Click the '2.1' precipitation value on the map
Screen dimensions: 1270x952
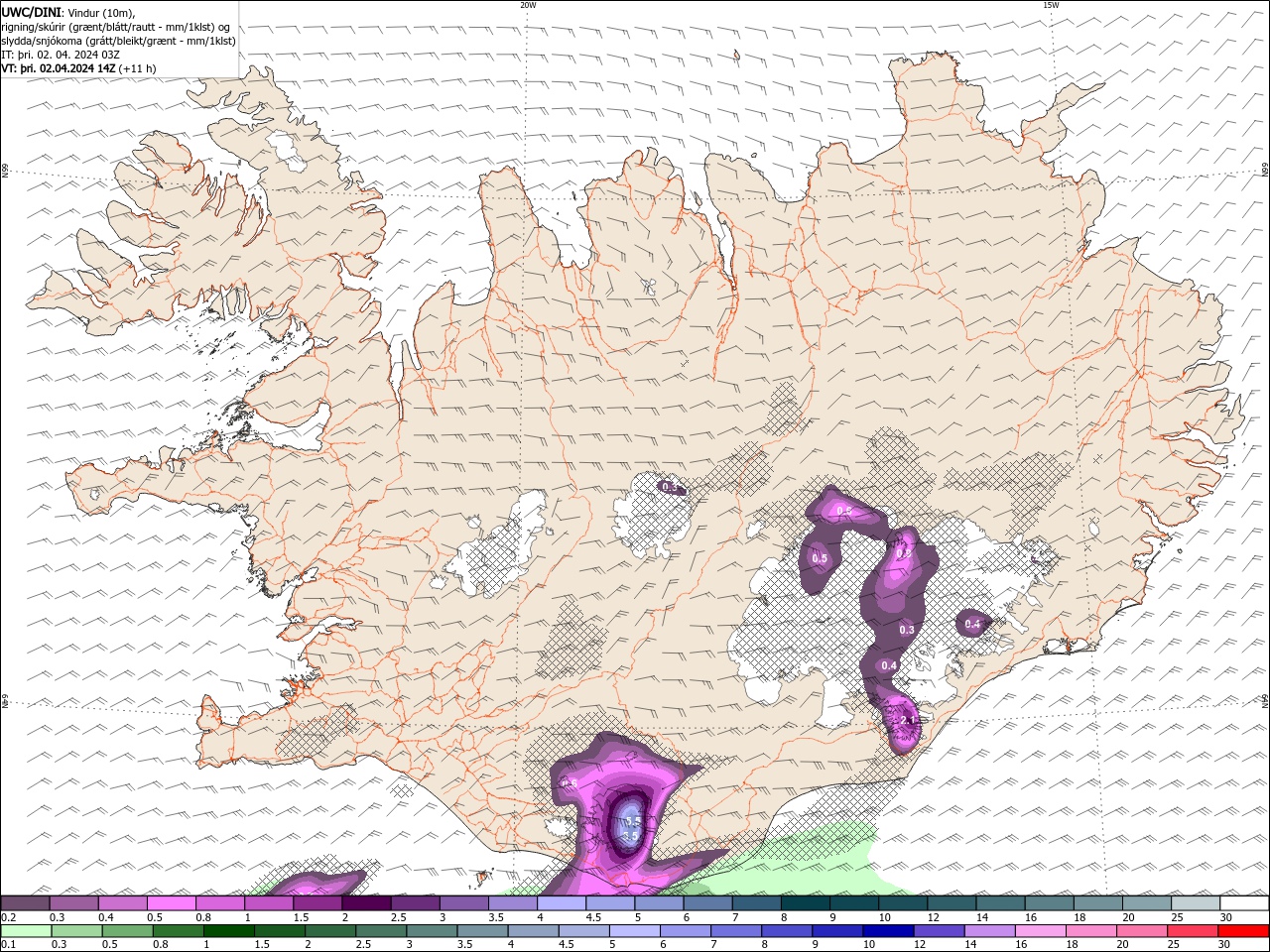point(907,720)
